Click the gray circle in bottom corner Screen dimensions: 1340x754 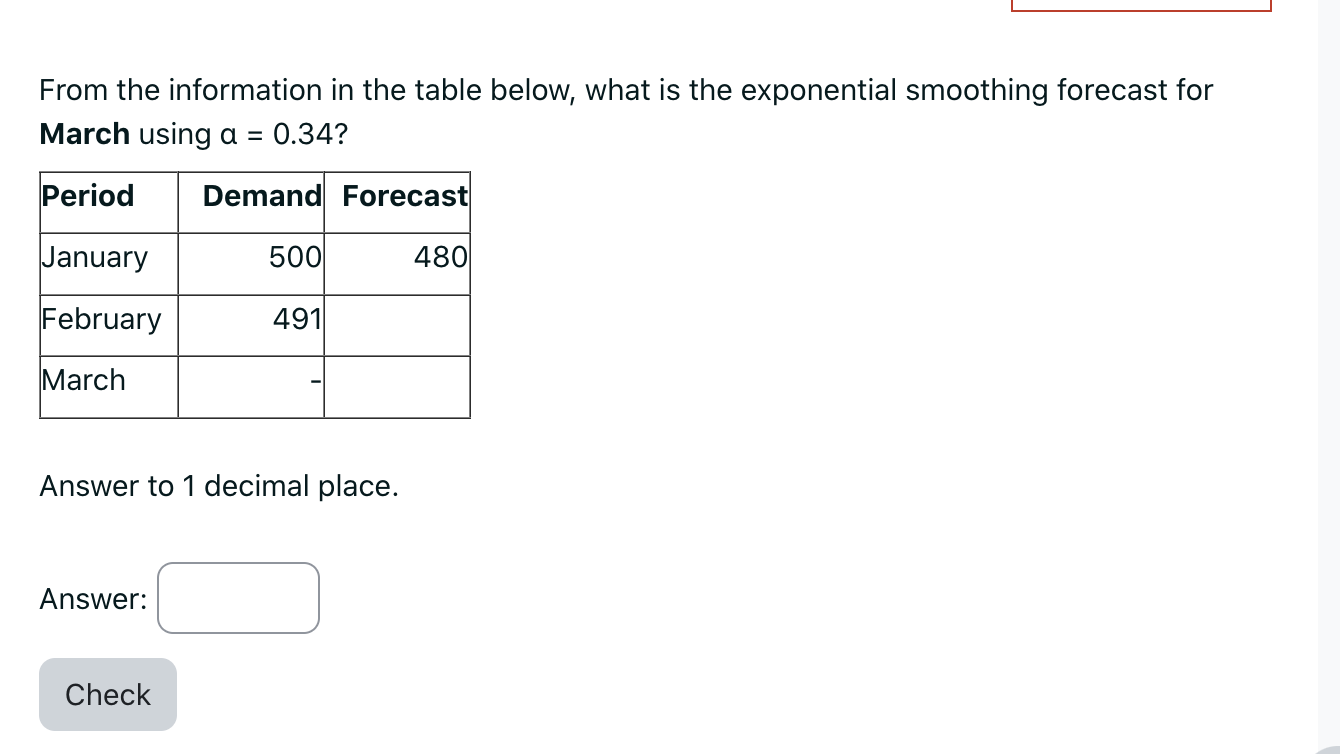(1329, 749)
